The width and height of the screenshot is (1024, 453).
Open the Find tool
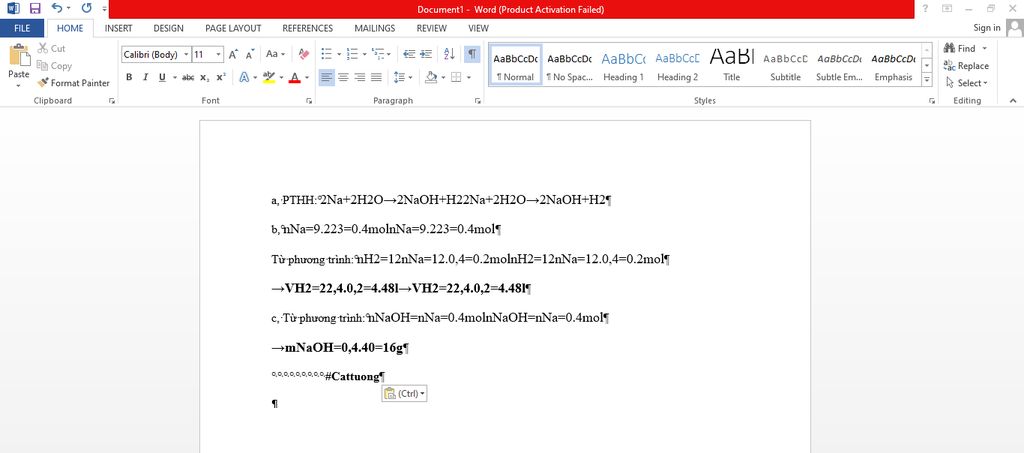click(961, 48)
